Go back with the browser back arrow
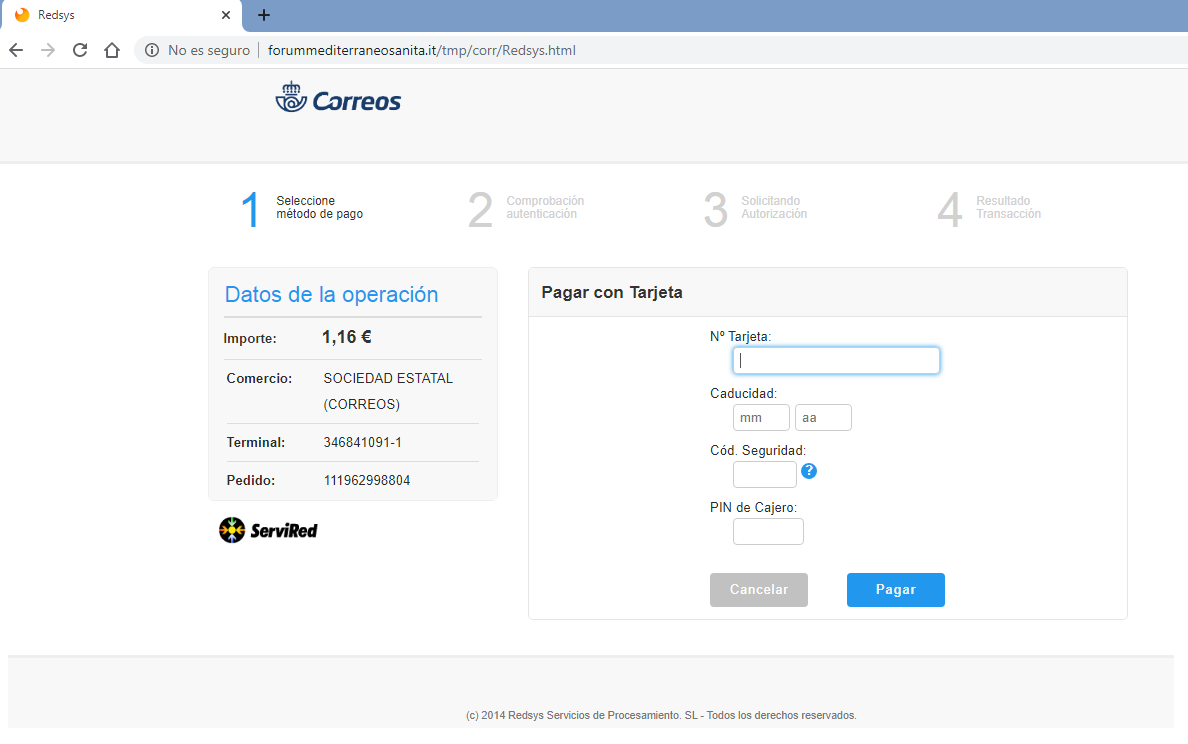1188x744 pixels. [x=16, y=50]
